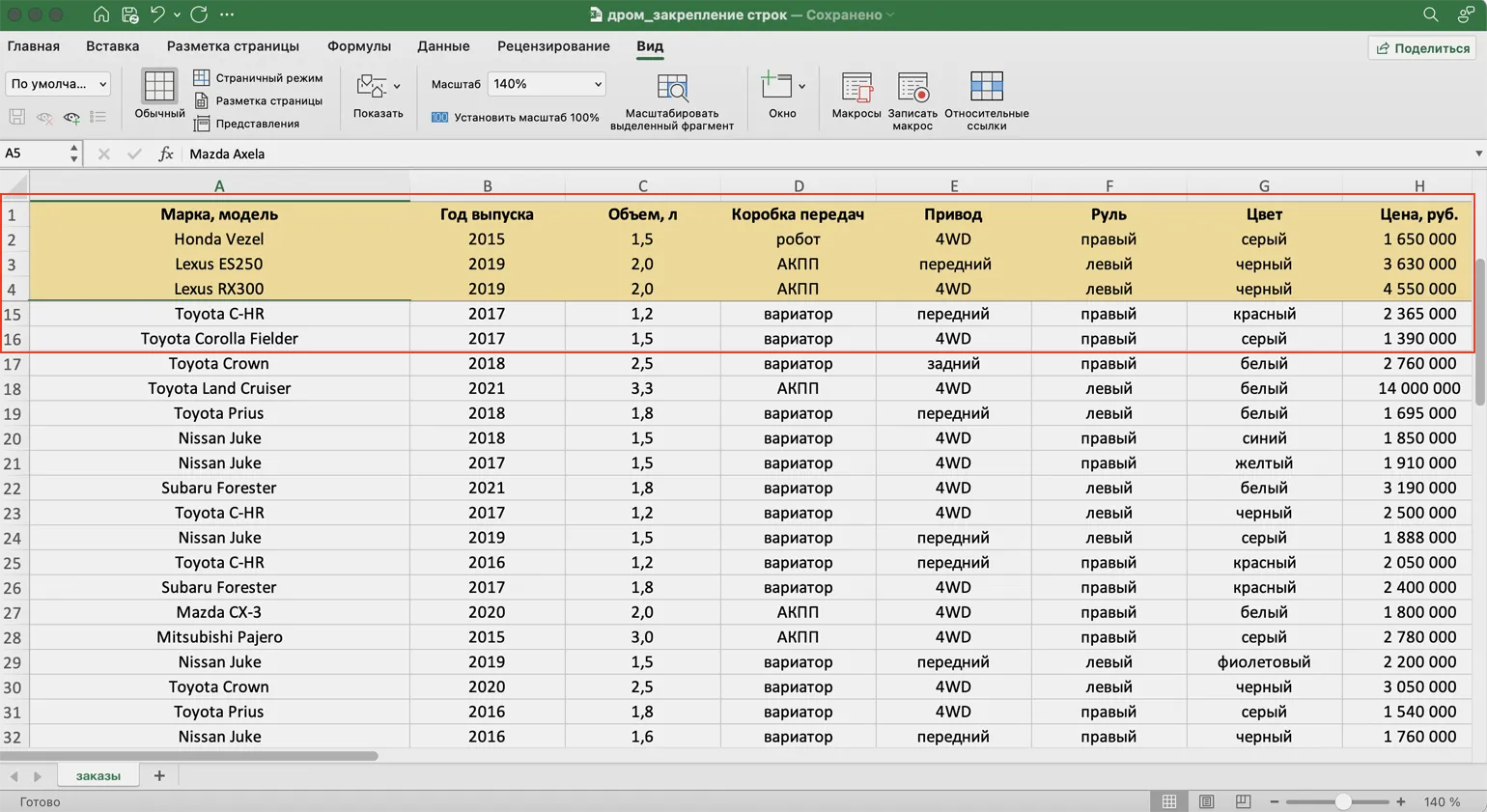Open the sheet view default dropdown

pyautogui.click(x=58, y=84)
